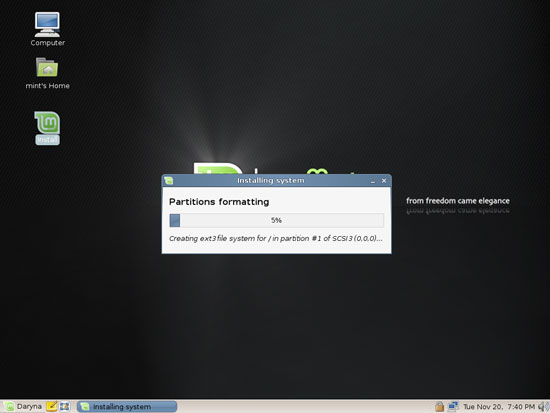Click the partitions formatting progress bar

[x=276, y=220]
